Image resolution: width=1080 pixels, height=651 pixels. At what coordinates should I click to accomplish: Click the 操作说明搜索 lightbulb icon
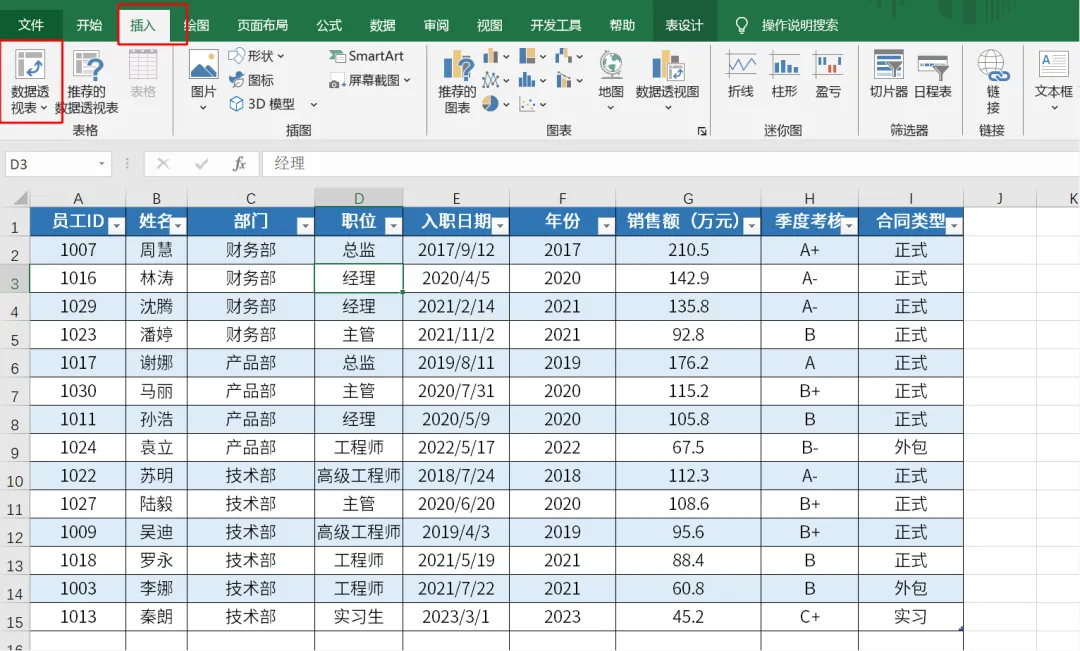coord(741,25)
